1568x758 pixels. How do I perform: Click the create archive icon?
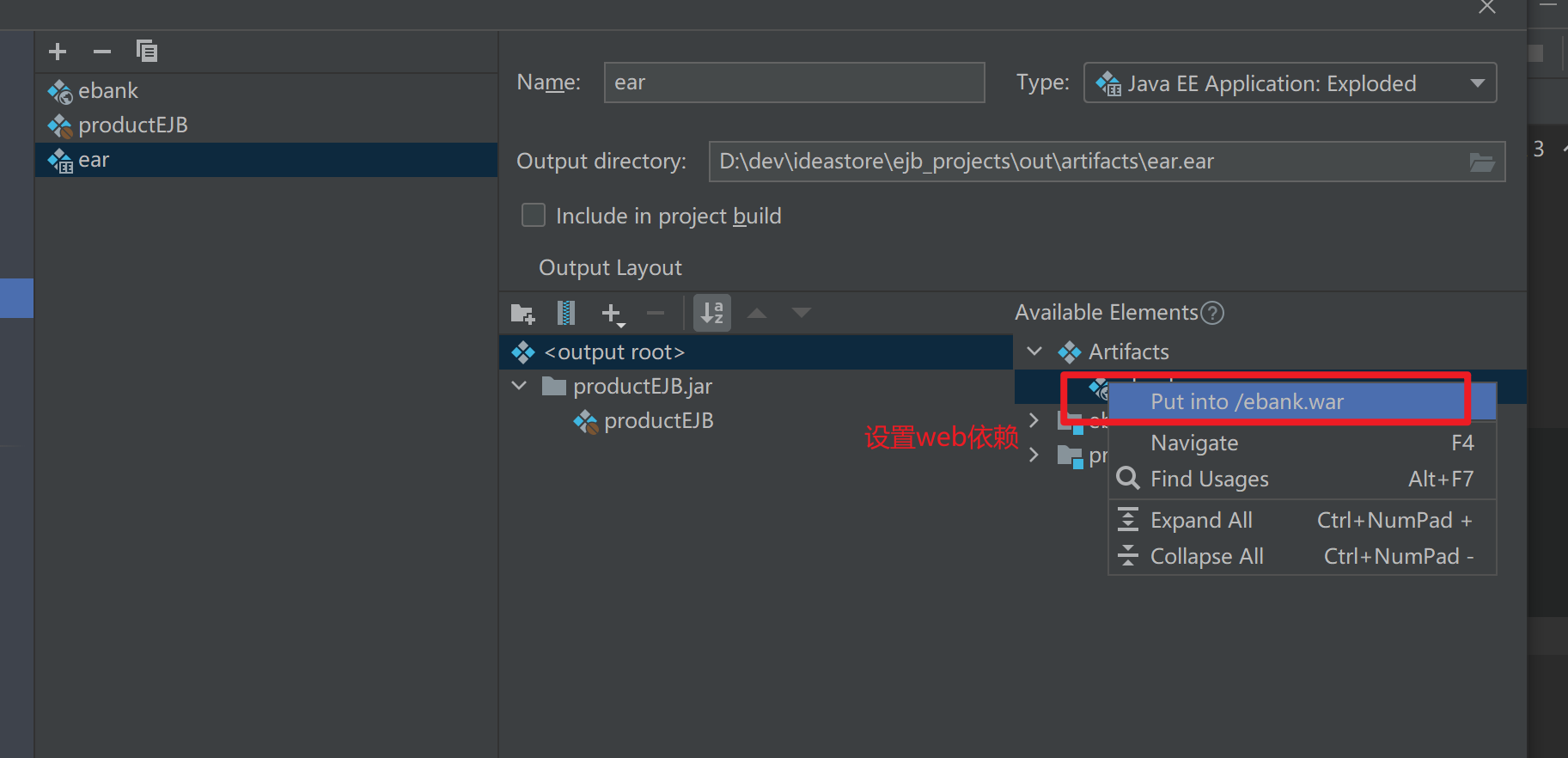566,313
